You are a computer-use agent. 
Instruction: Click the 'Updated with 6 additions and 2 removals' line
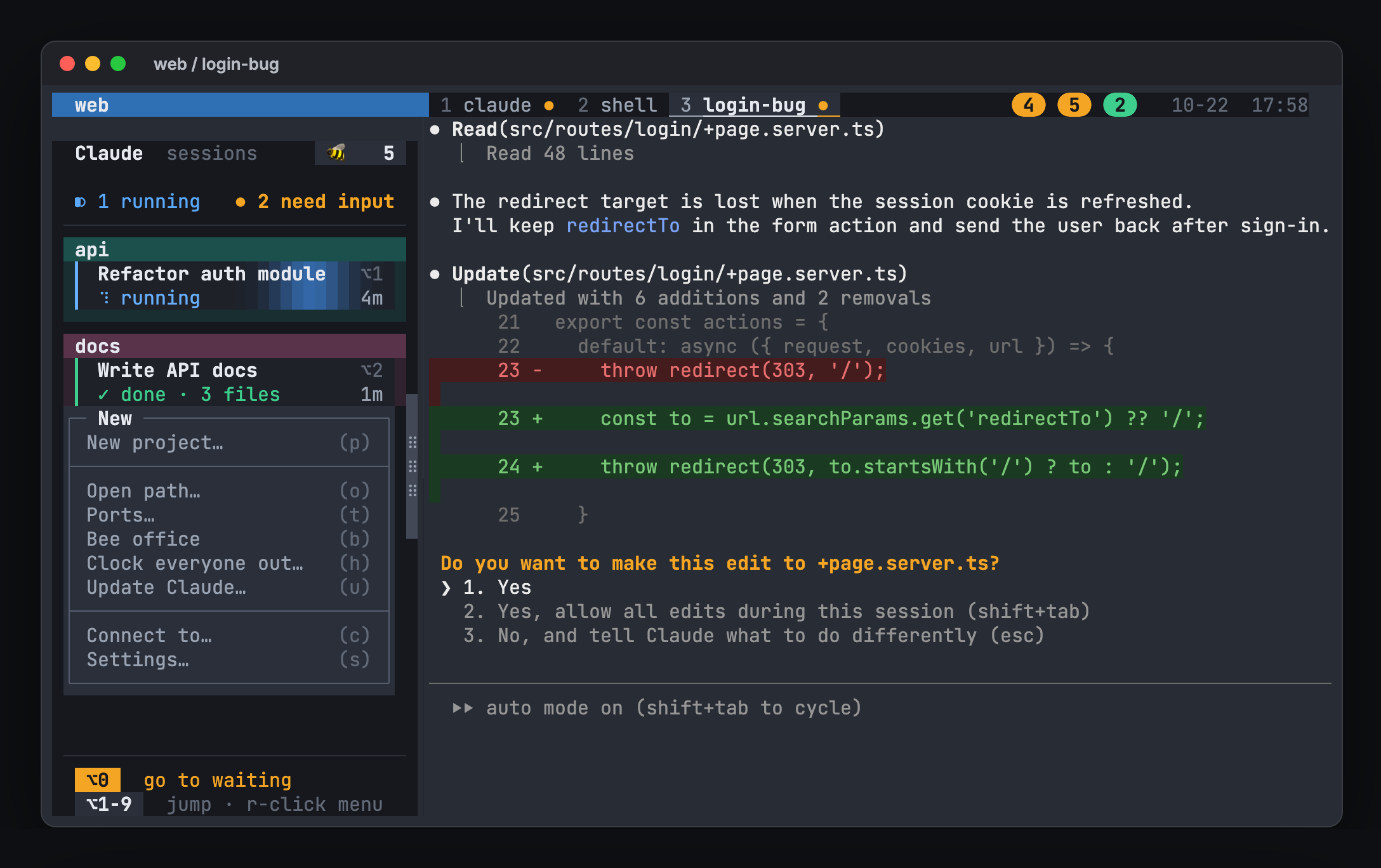coord(708,298)
